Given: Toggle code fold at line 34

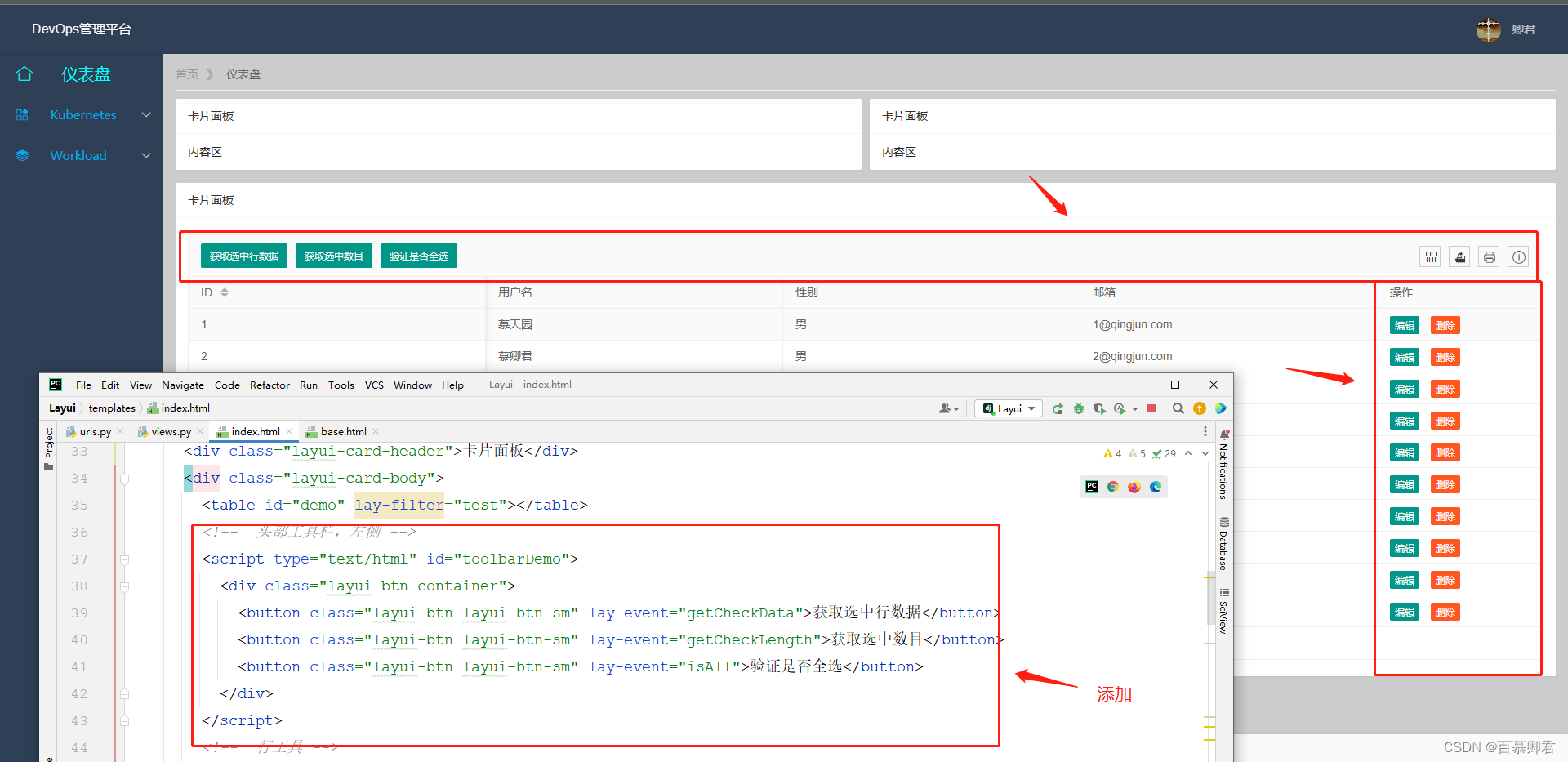Looking at the screenshot, I should coord(125,479).
